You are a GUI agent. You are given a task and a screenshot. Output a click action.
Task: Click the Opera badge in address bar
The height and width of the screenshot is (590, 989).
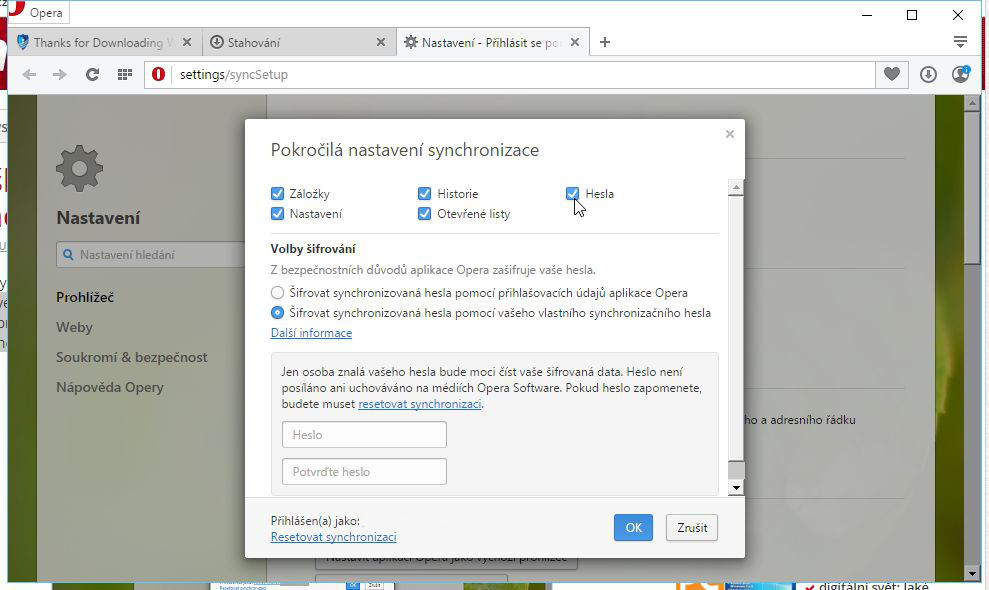(158, 74)
